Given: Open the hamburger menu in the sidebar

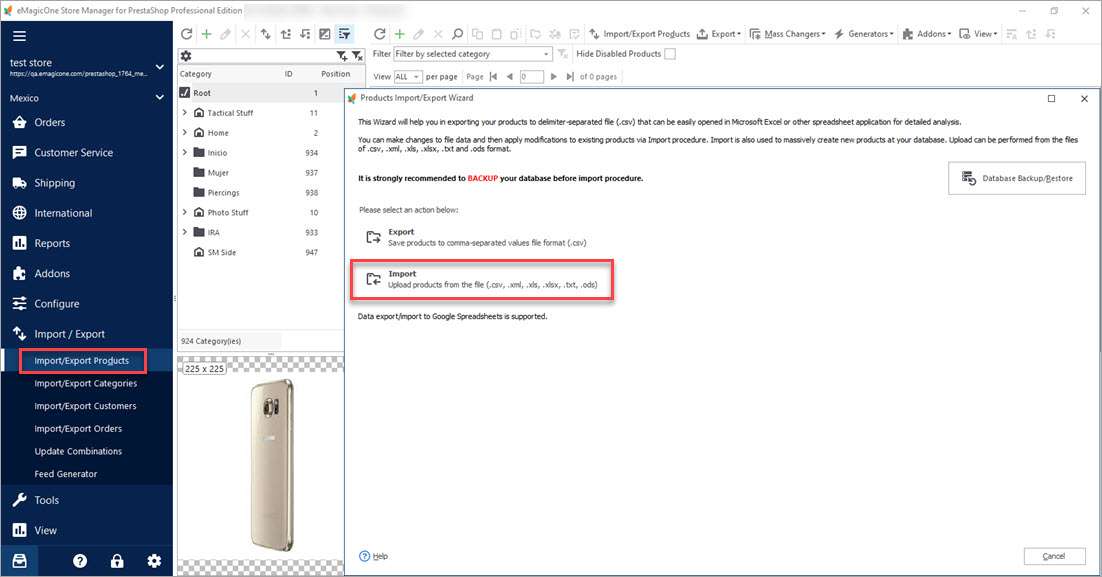Looking at the screenshot, I should coord(19,36).
